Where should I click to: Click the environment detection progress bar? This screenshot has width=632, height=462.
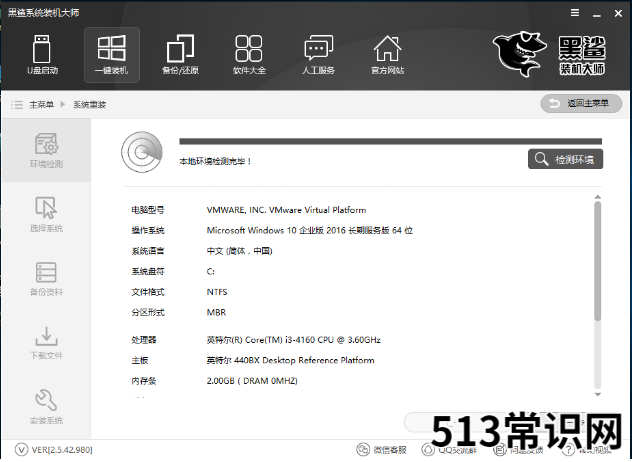click(391, 142)
